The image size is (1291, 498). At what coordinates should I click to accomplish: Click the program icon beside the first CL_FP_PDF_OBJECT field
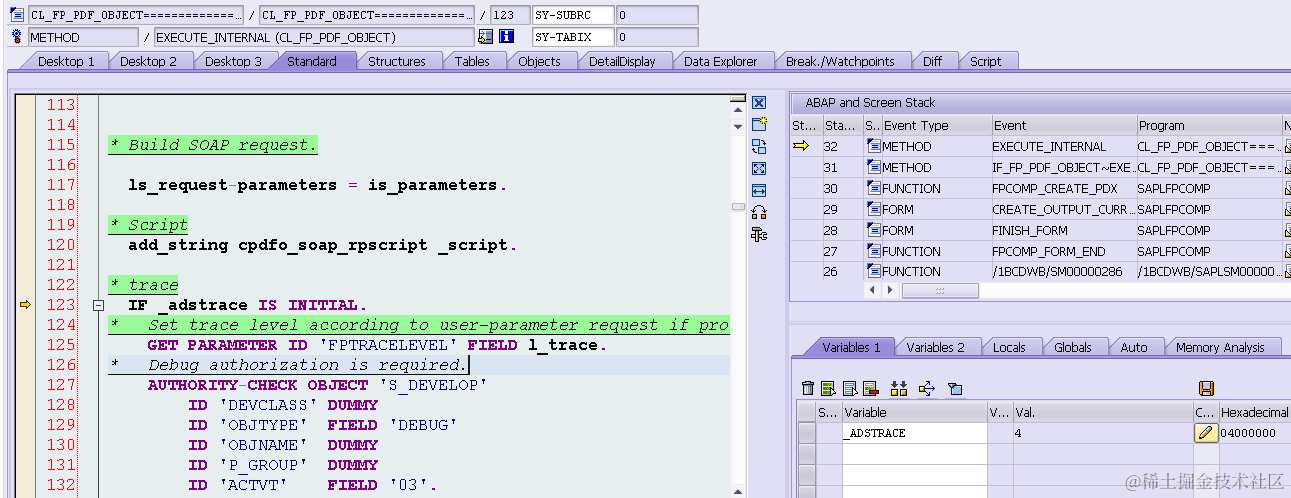17,15
